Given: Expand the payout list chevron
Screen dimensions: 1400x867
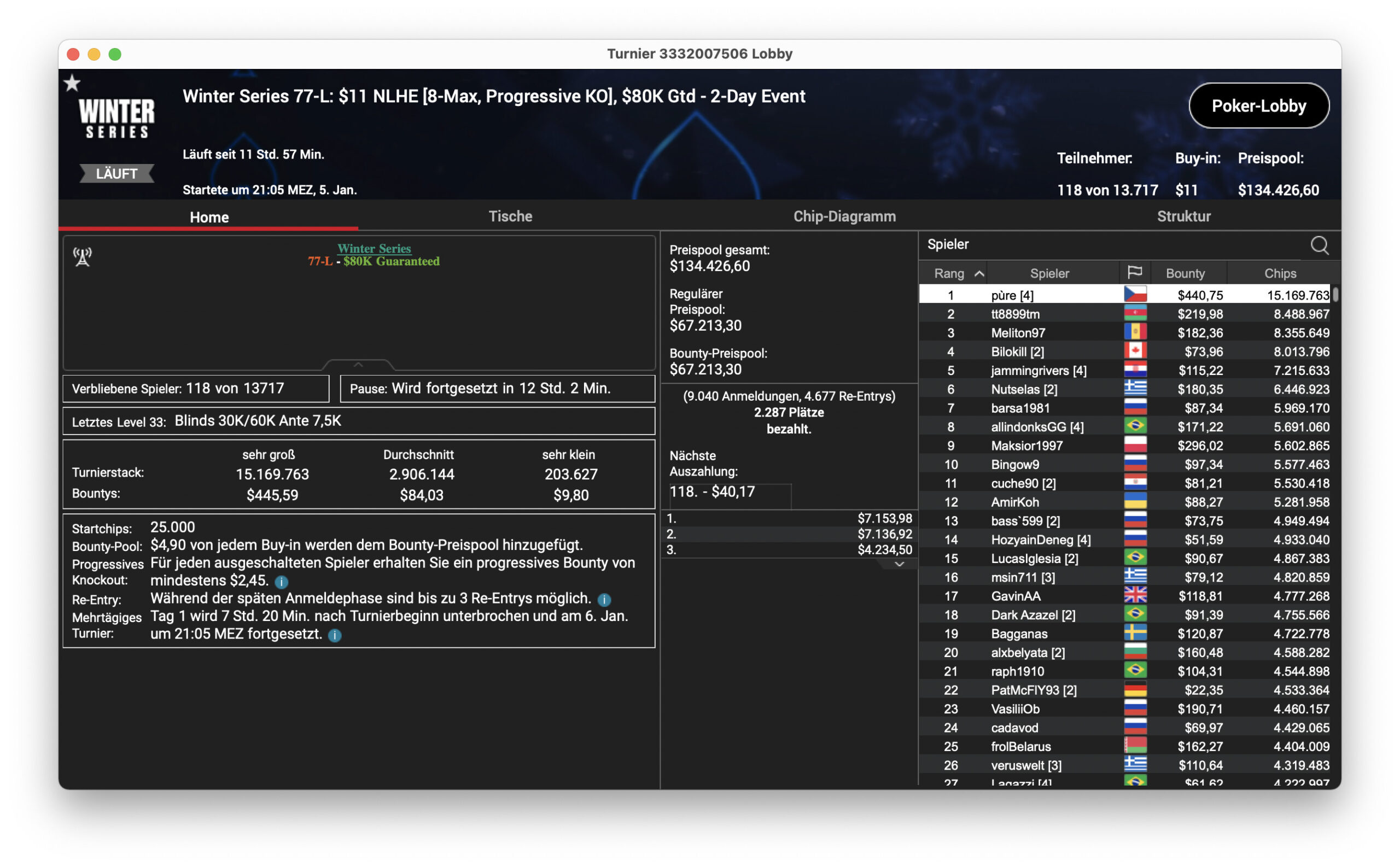Looking at the screenshot, I should (899, 564).
